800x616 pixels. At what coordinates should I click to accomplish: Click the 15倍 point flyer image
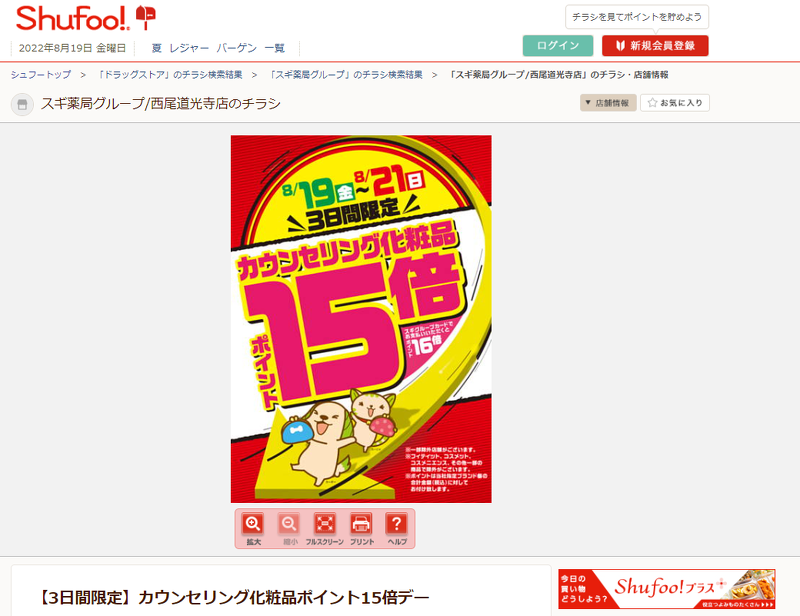[x=361, y=319]
